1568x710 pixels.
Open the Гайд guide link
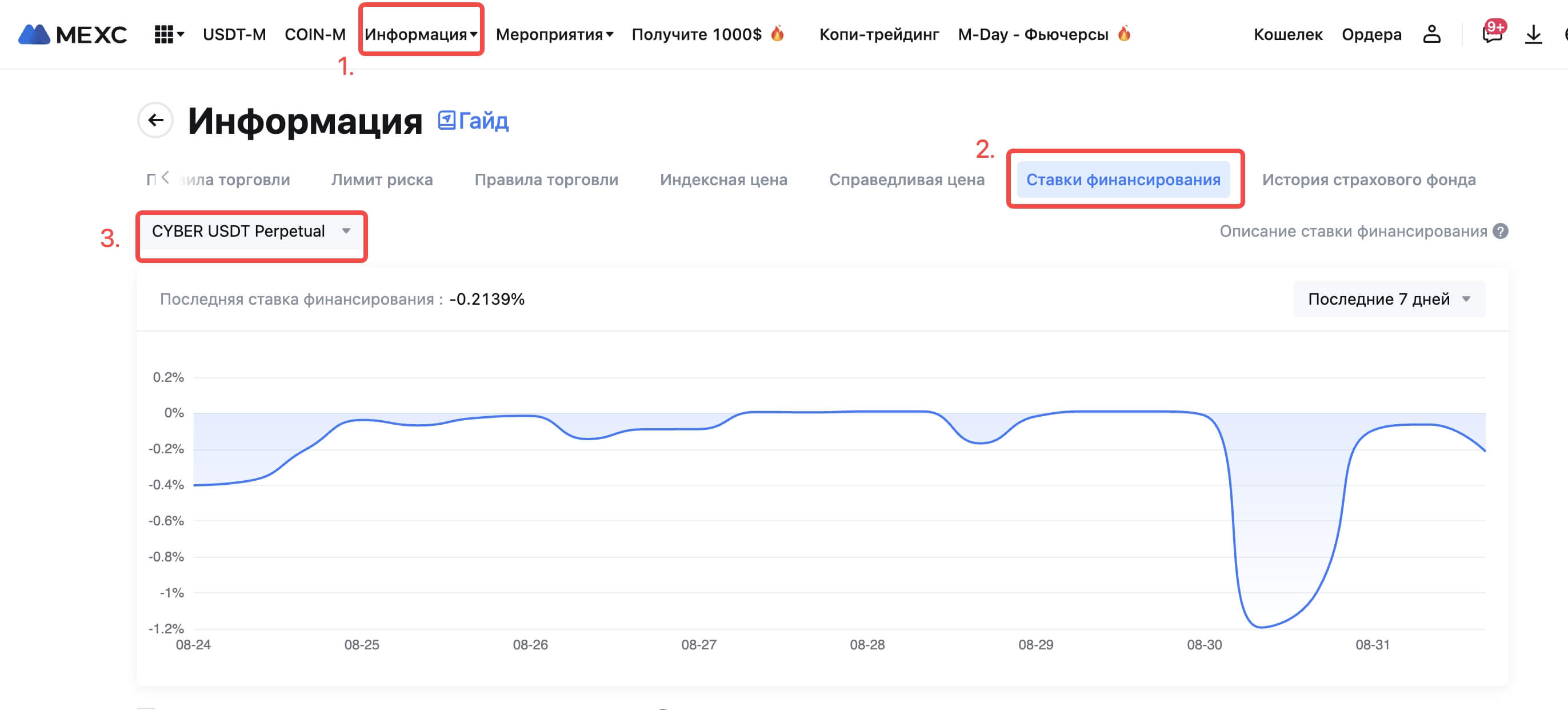[474, 121]
